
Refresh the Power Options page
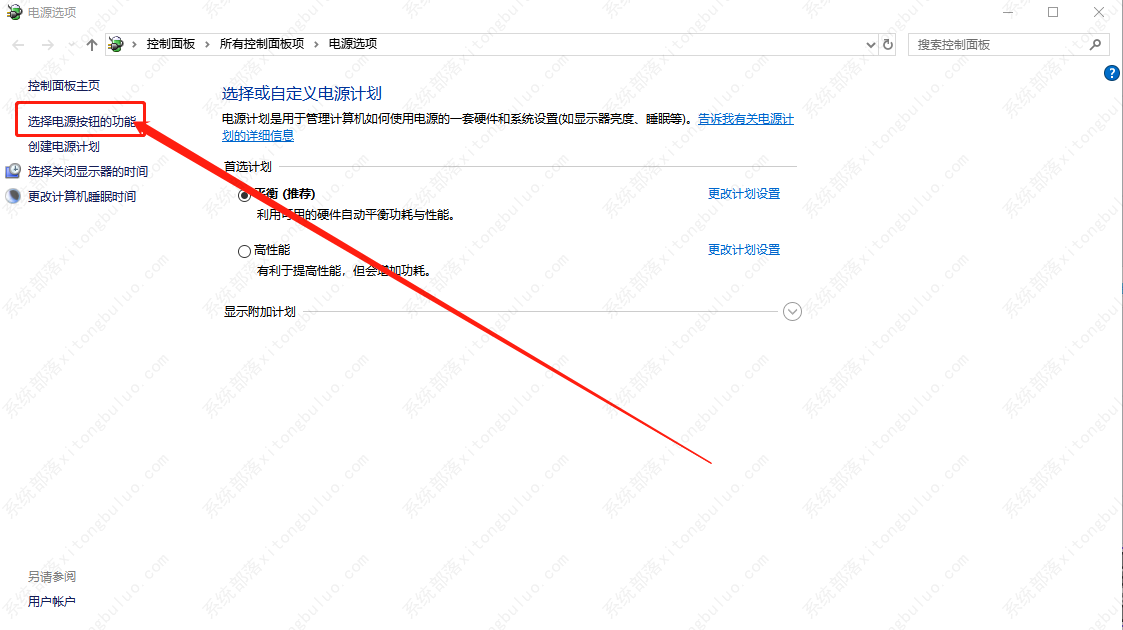(888, 45)
